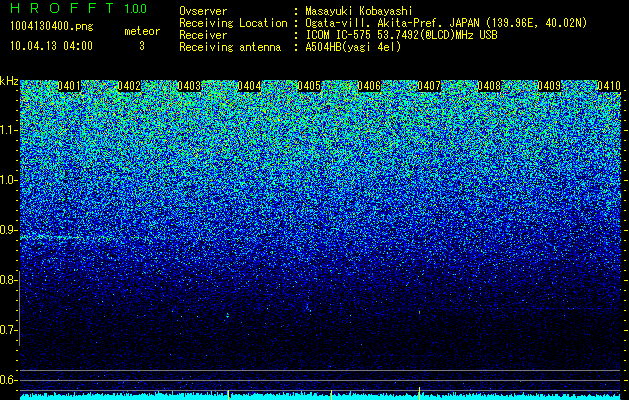Viewport: 629px width, 400px height.
Task: Click the yellow meteor marker between 0405 and 0406
Action: [331, 394]
